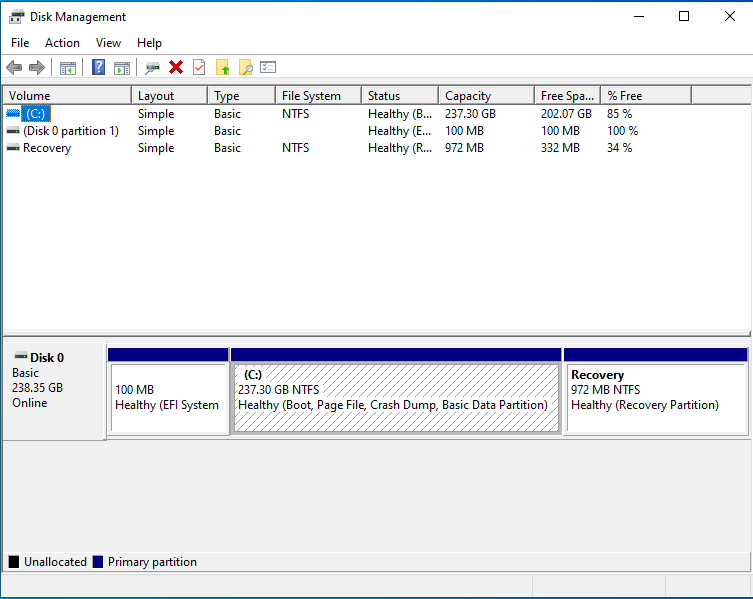Click the 972 MB capacity cell
753x599 pixels.
(464, 148)
